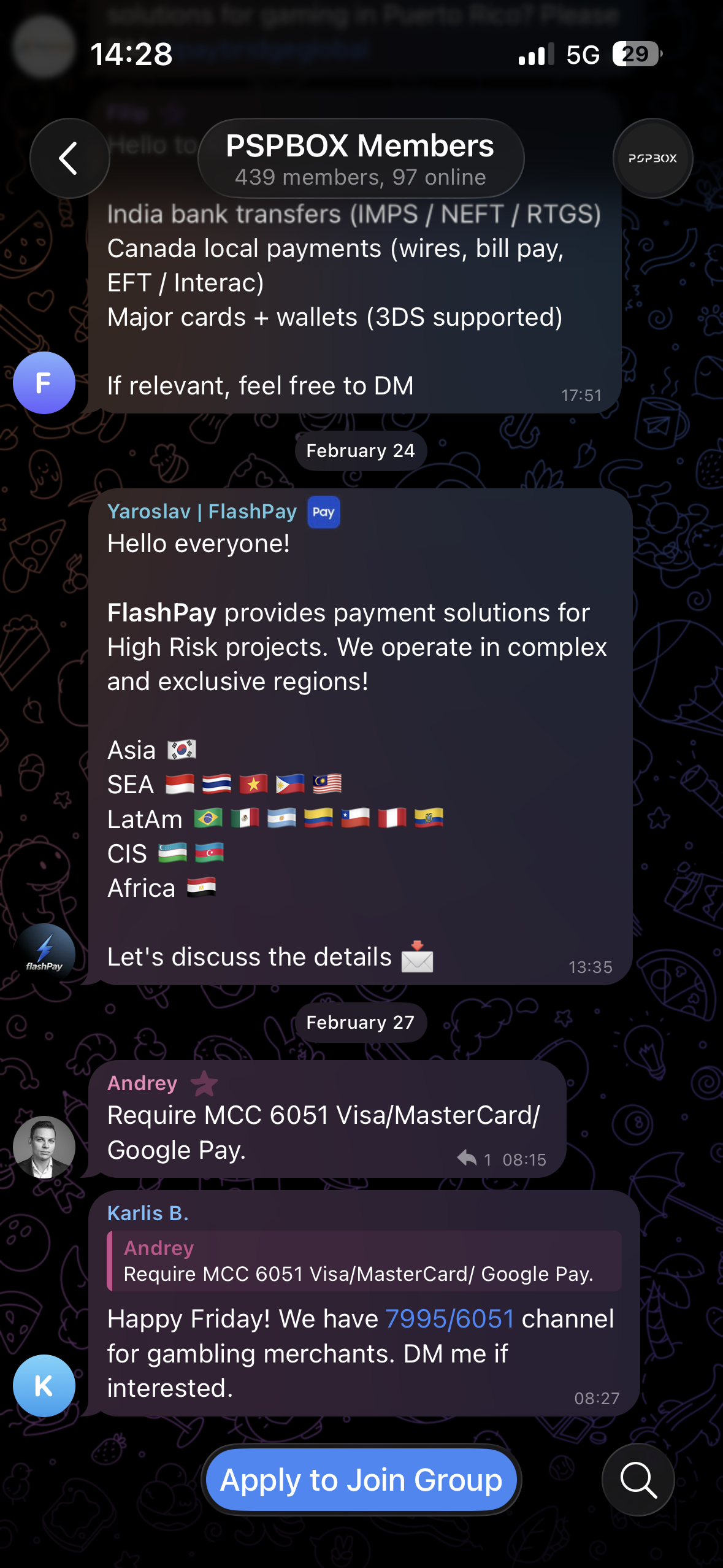The image size is (723, 1568).
Task: Tap the back arrow button
Action: 69,158
